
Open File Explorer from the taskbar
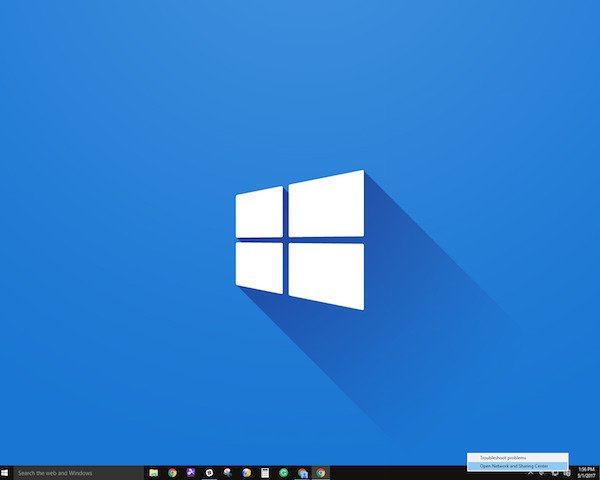[x=153, y=473]
